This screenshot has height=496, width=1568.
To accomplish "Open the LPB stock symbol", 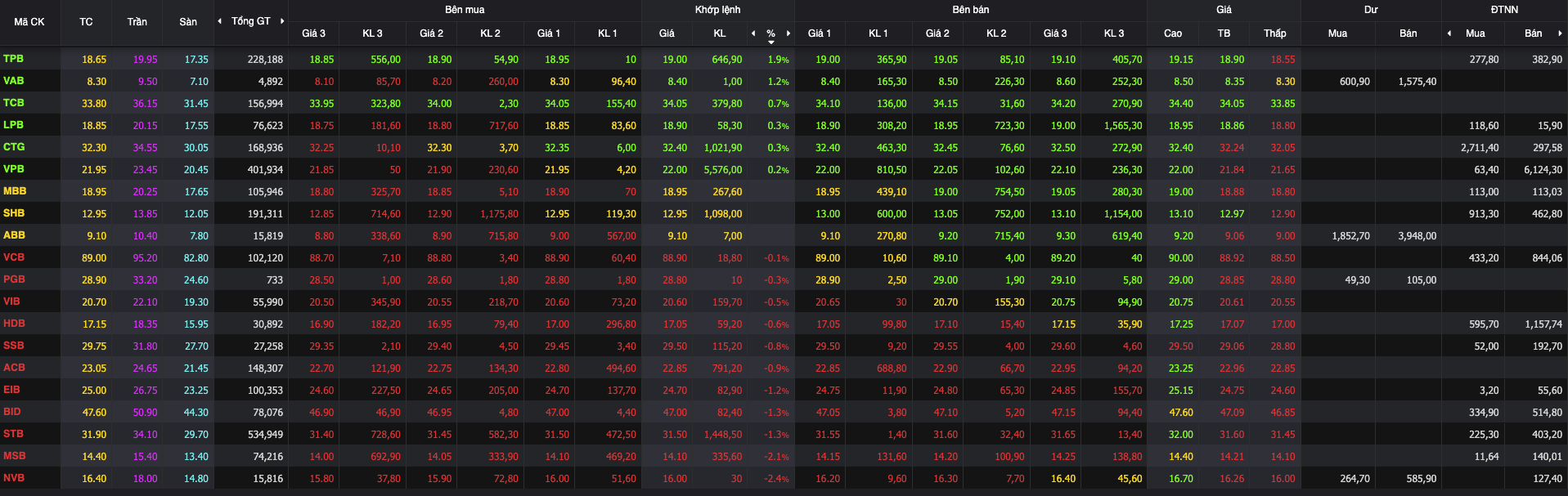I will (x=14, y=125).
